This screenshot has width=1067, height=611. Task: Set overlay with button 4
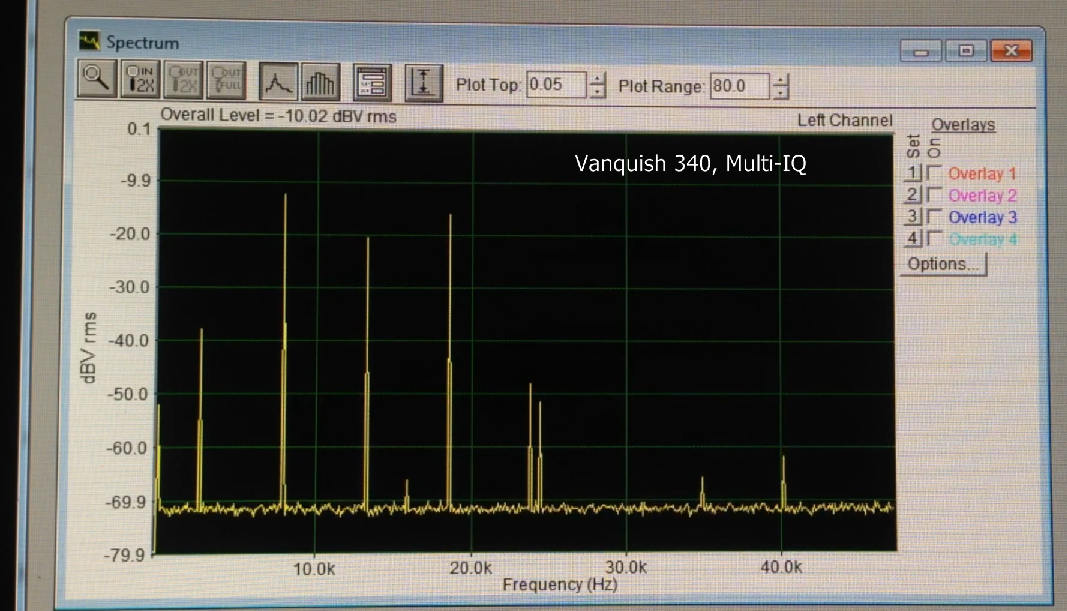[x=913, y=239]
